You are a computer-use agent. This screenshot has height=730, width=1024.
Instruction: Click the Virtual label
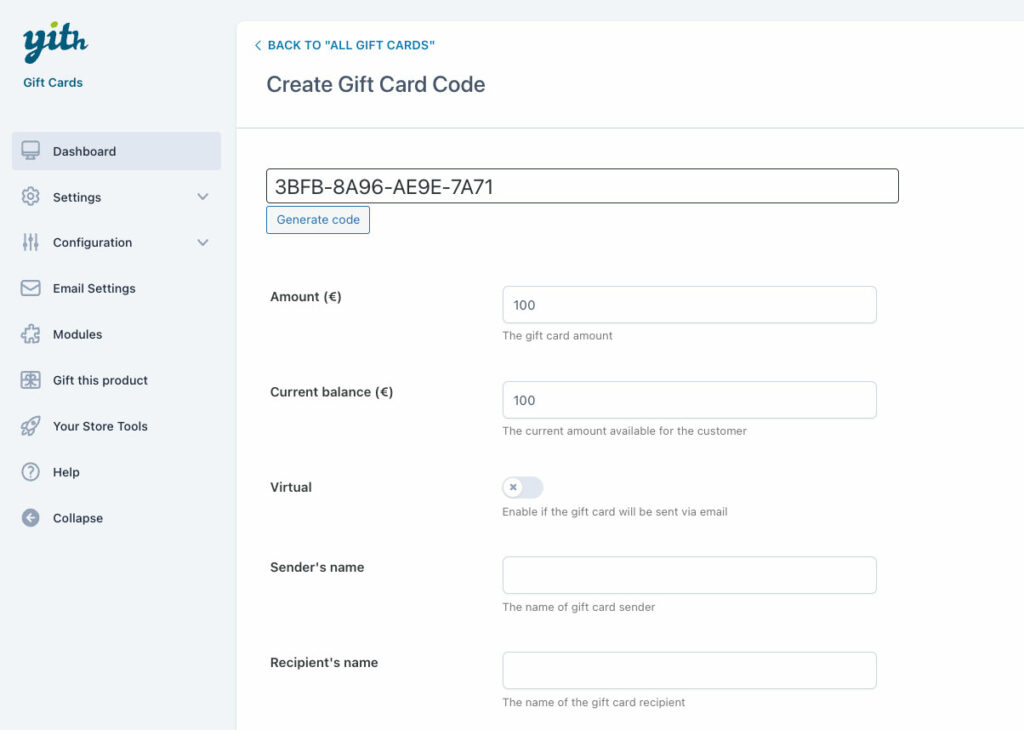click(291, 487)
